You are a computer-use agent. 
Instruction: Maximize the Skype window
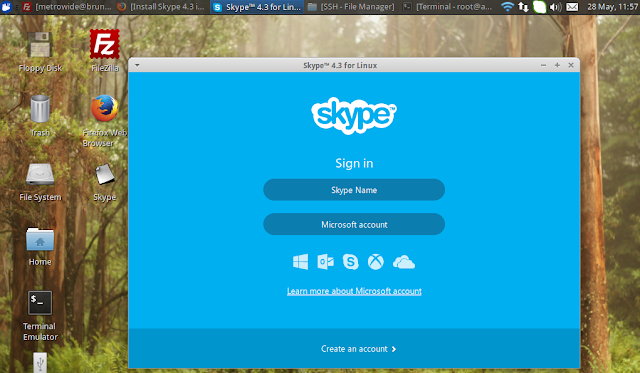pos(557,65)
